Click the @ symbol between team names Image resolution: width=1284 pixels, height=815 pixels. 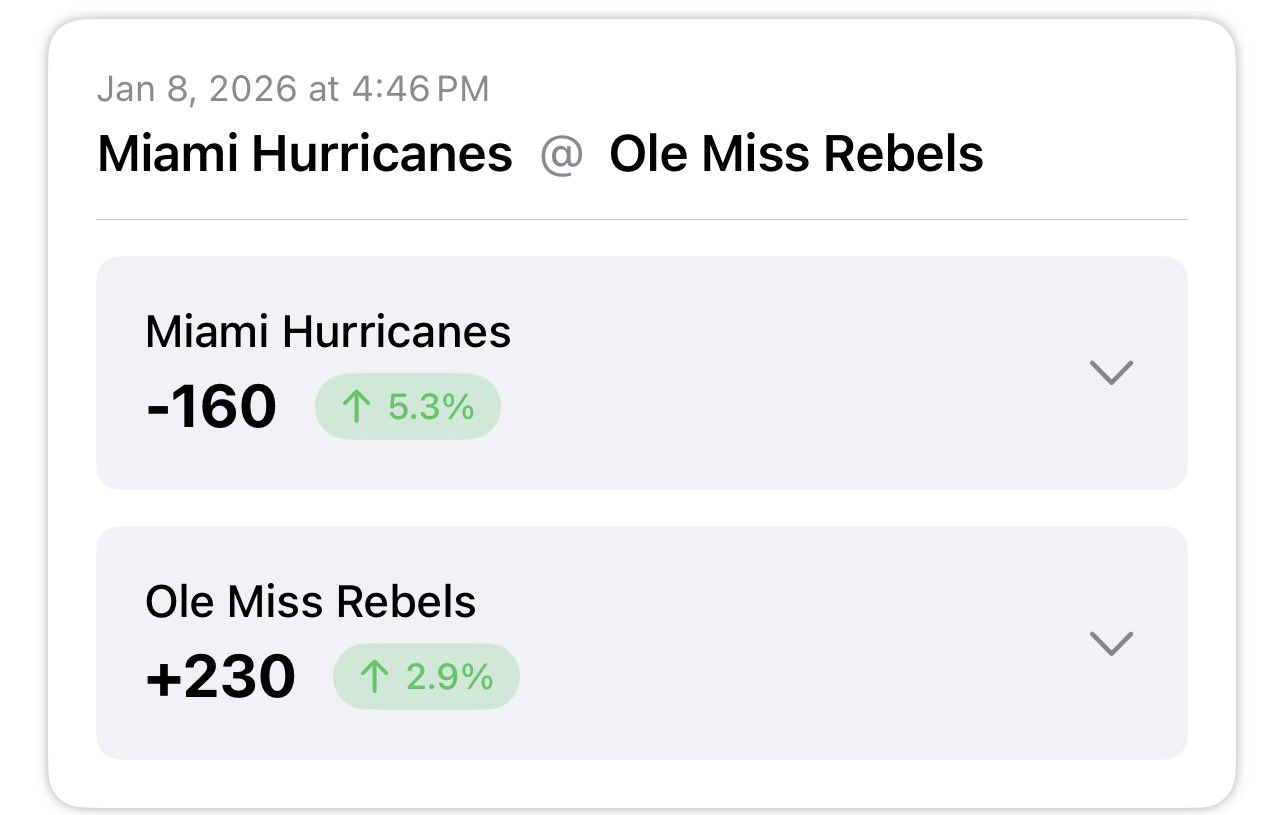pyautogui.click(x=561, y=155)
